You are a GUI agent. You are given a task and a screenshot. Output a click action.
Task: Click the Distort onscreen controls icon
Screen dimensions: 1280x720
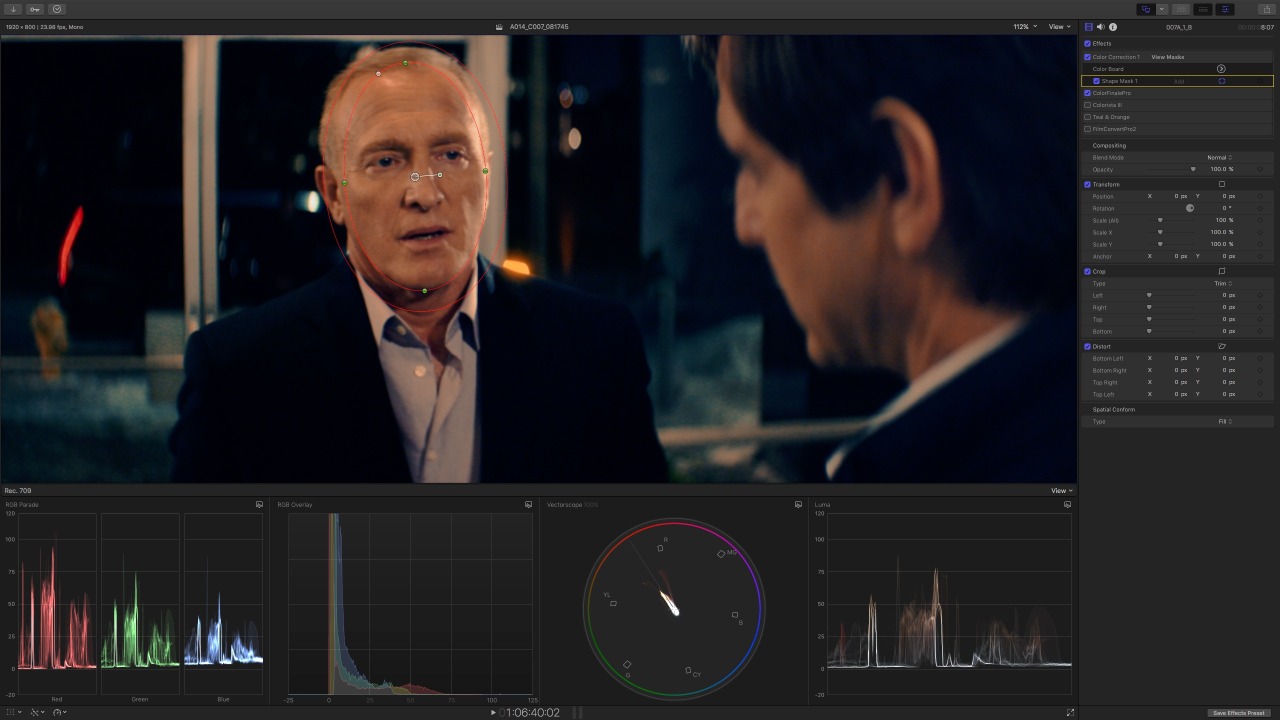[x=1222, y=346]
